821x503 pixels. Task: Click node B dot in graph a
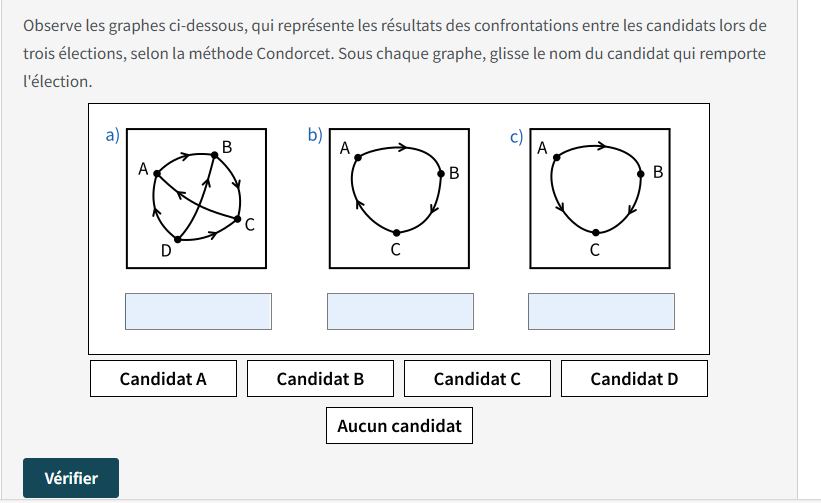coord(214,155)
